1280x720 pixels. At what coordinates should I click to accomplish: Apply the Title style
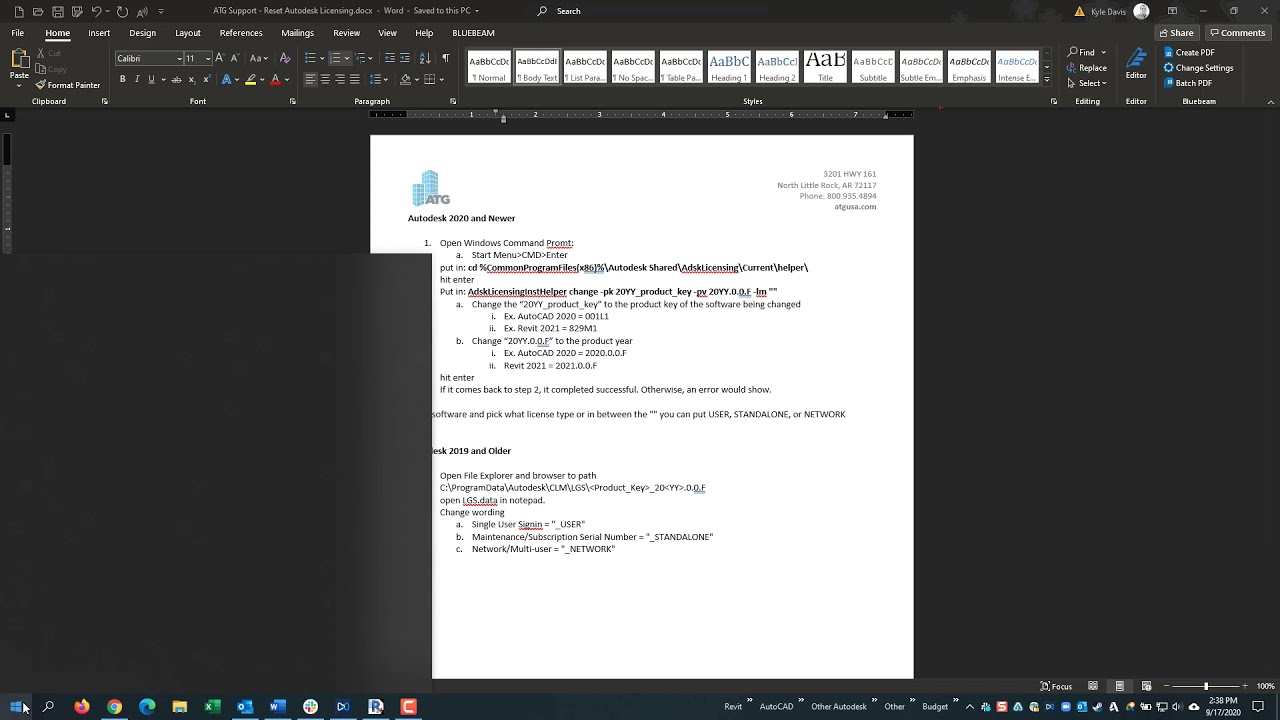[825, 67]
